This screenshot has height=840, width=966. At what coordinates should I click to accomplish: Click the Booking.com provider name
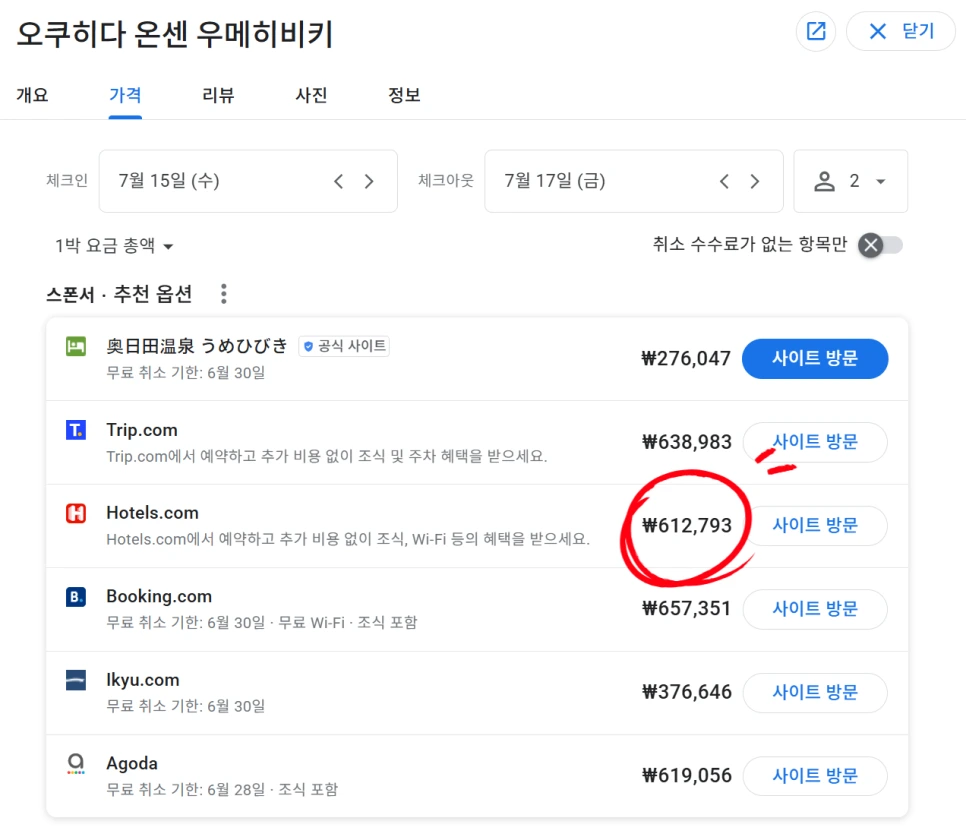[x=159, y=597]
